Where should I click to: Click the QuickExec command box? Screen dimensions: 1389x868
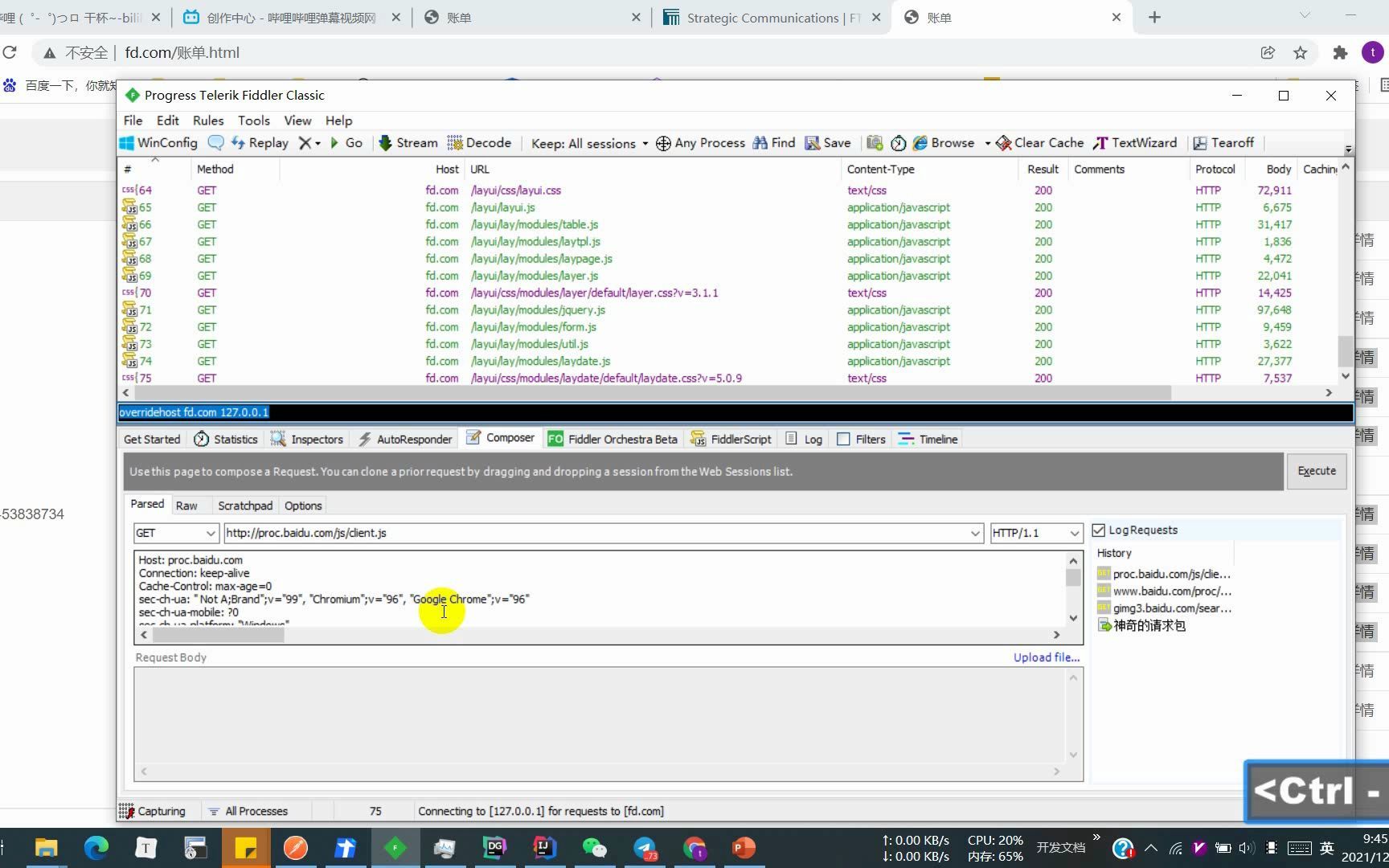click(x=735, y=412)
